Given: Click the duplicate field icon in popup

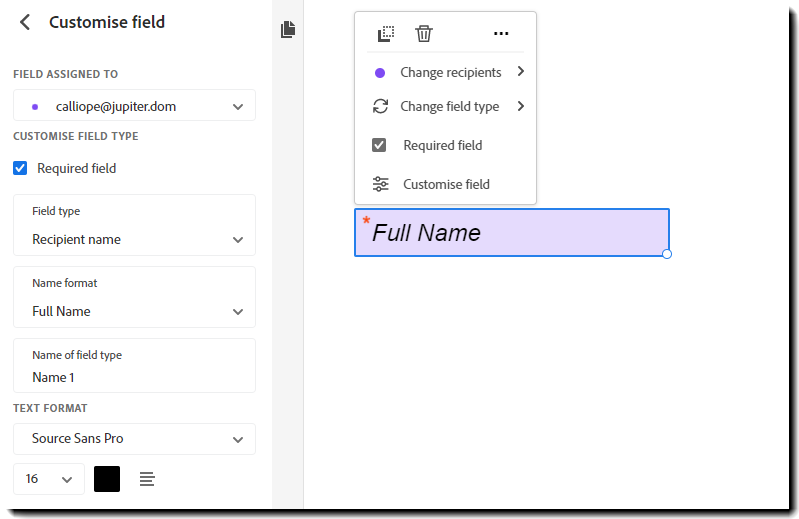Looking at the screenshot, I should [x=386, y=34].
